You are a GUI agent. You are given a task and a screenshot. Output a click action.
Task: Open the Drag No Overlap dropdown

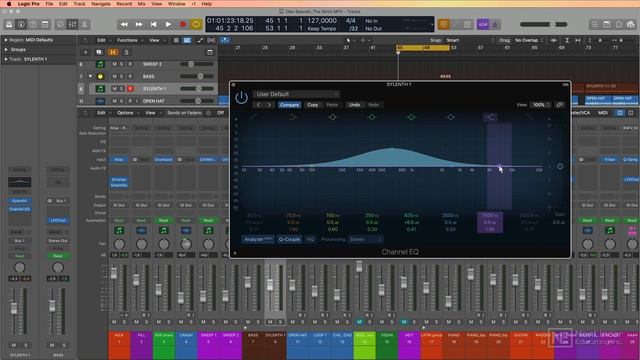pyautogui.click(x=529, y=40)
